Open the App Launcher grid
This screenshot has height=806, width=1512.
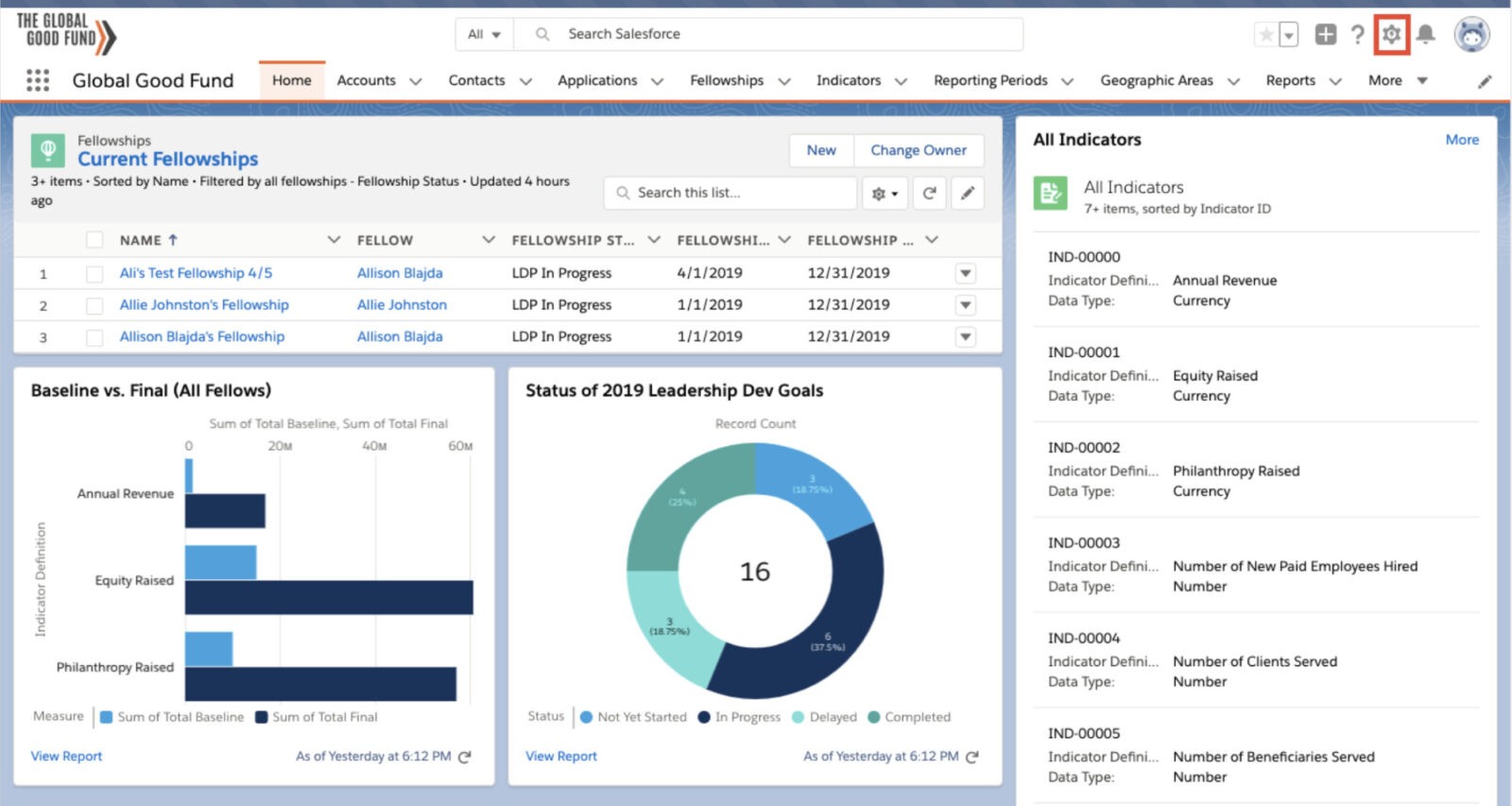[x=38, y=80]
